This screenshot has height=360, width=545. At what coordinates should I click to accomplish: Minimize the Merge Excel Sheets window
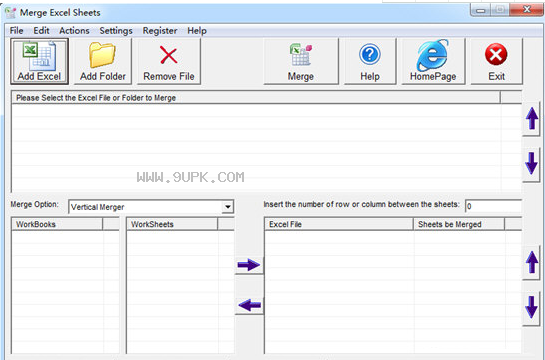(481, 10)
